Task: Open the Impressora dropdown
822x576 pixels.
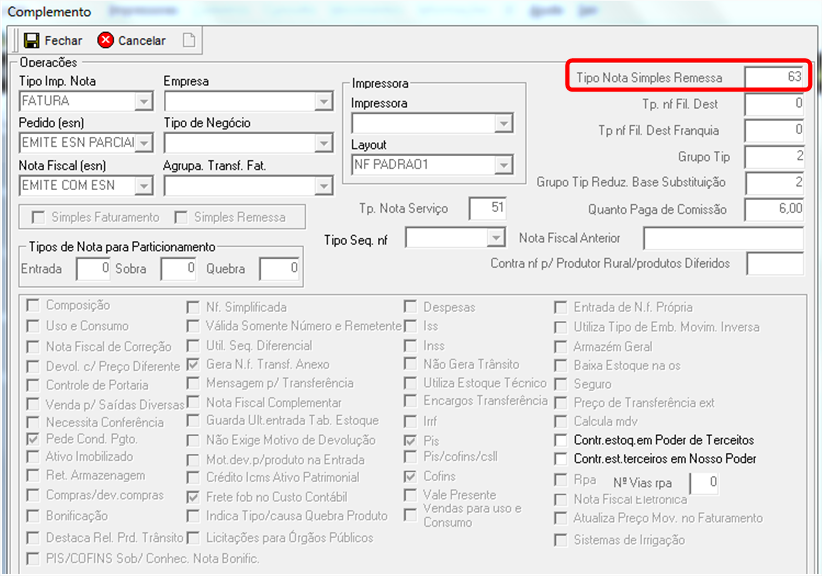Action: point(503,123)
